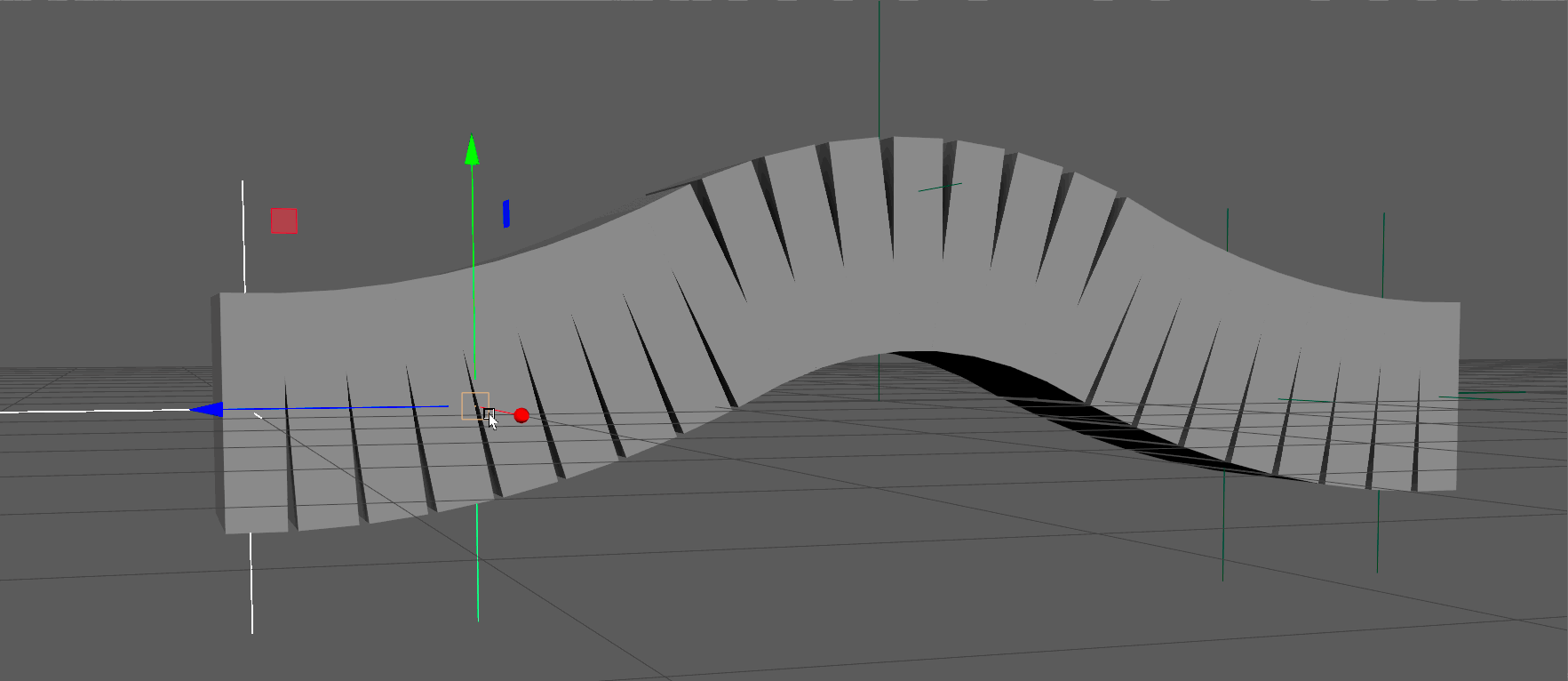Click the red square plane handle
1568x681 pixels.
(284, 220)
